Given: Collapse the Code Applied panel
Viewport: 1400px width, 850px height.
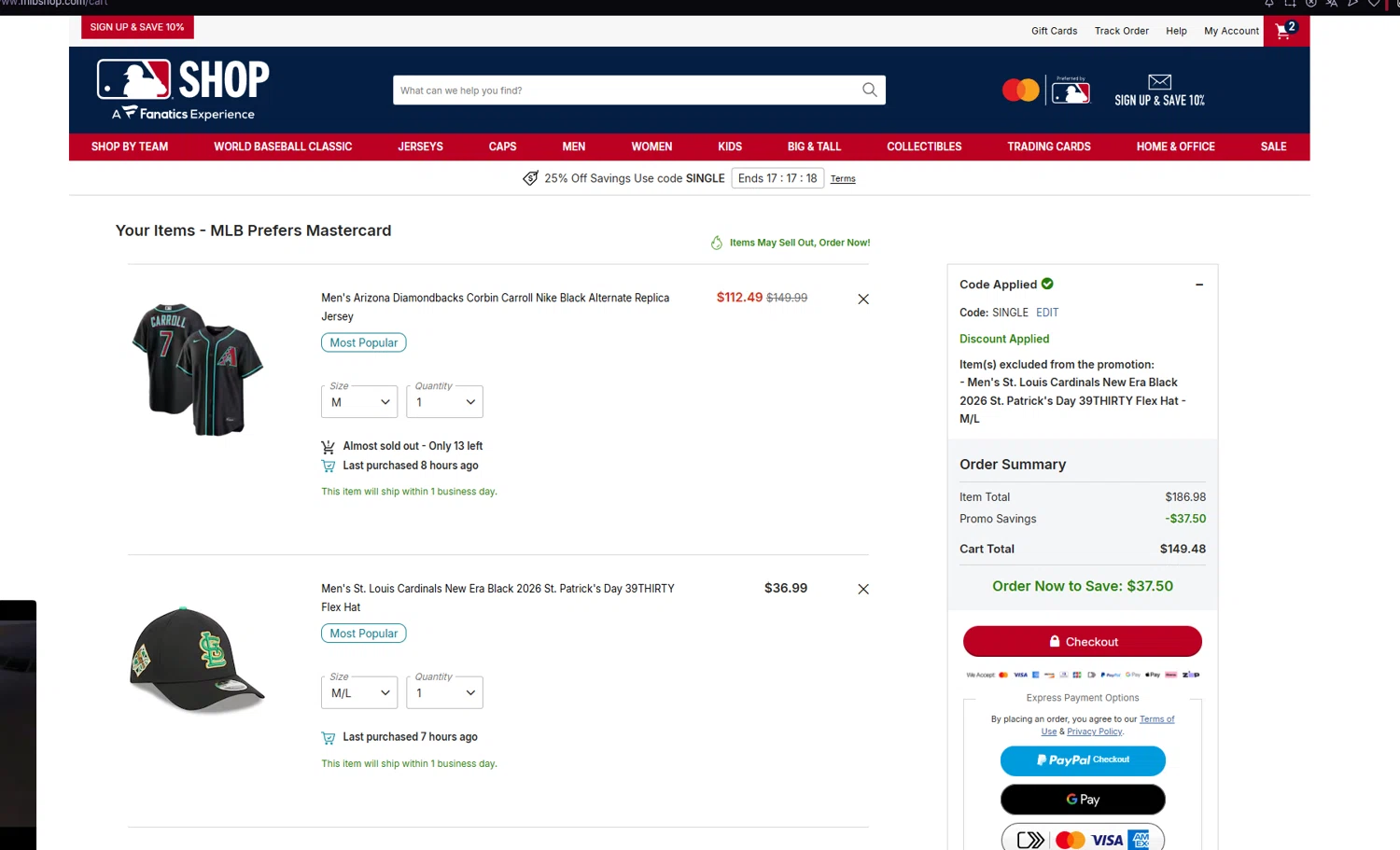Looking at the screenshot, I should (x=1199, y=285).
